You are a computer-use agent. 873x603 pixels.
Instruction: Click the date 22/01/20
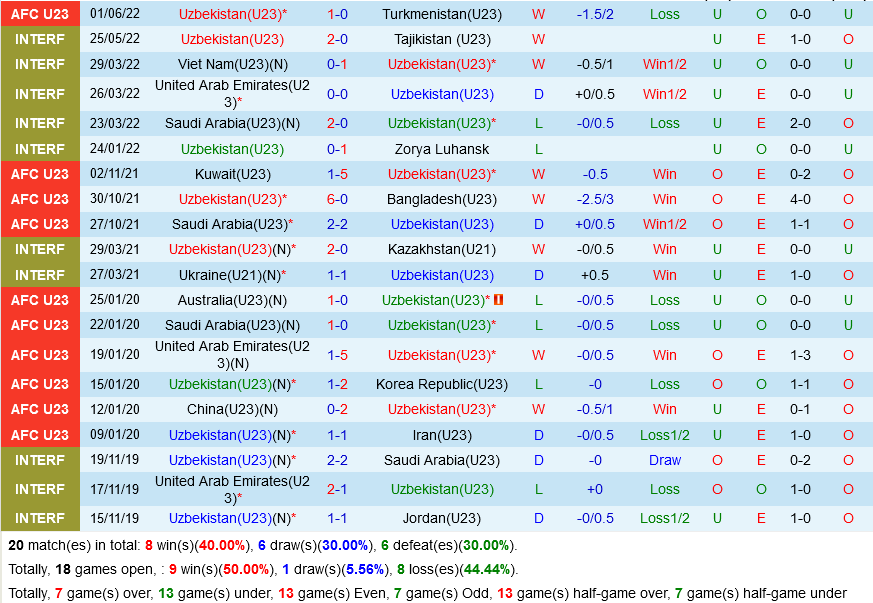(115, 325)
